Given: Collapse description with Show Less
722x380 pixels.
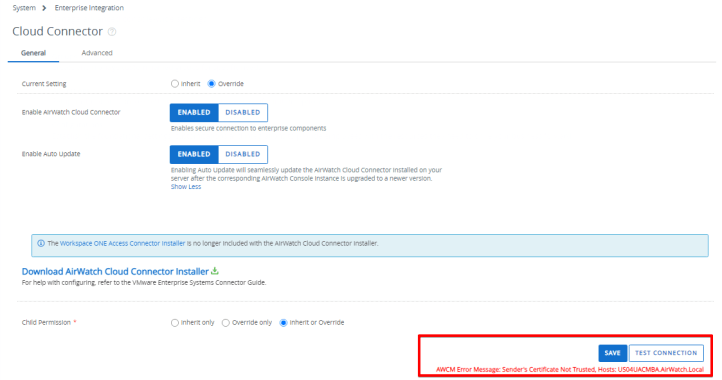Looking at the screenshot, I should (186, 187).
